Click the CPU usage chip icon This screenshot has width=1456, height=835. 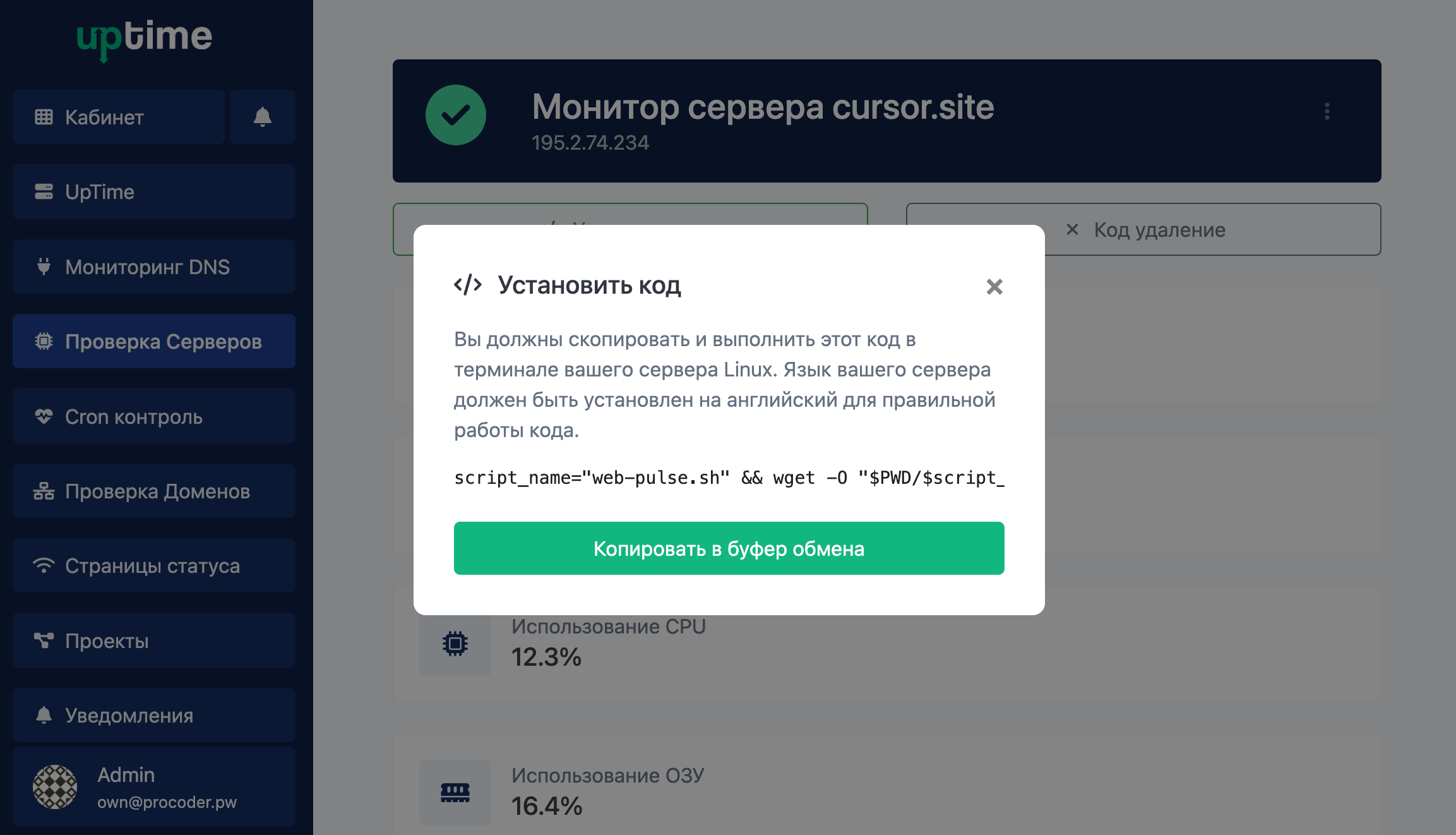[x=455, y=644]
